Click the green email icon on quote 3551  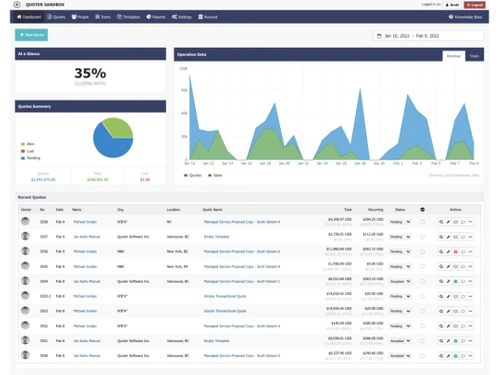tap(456, 341)
